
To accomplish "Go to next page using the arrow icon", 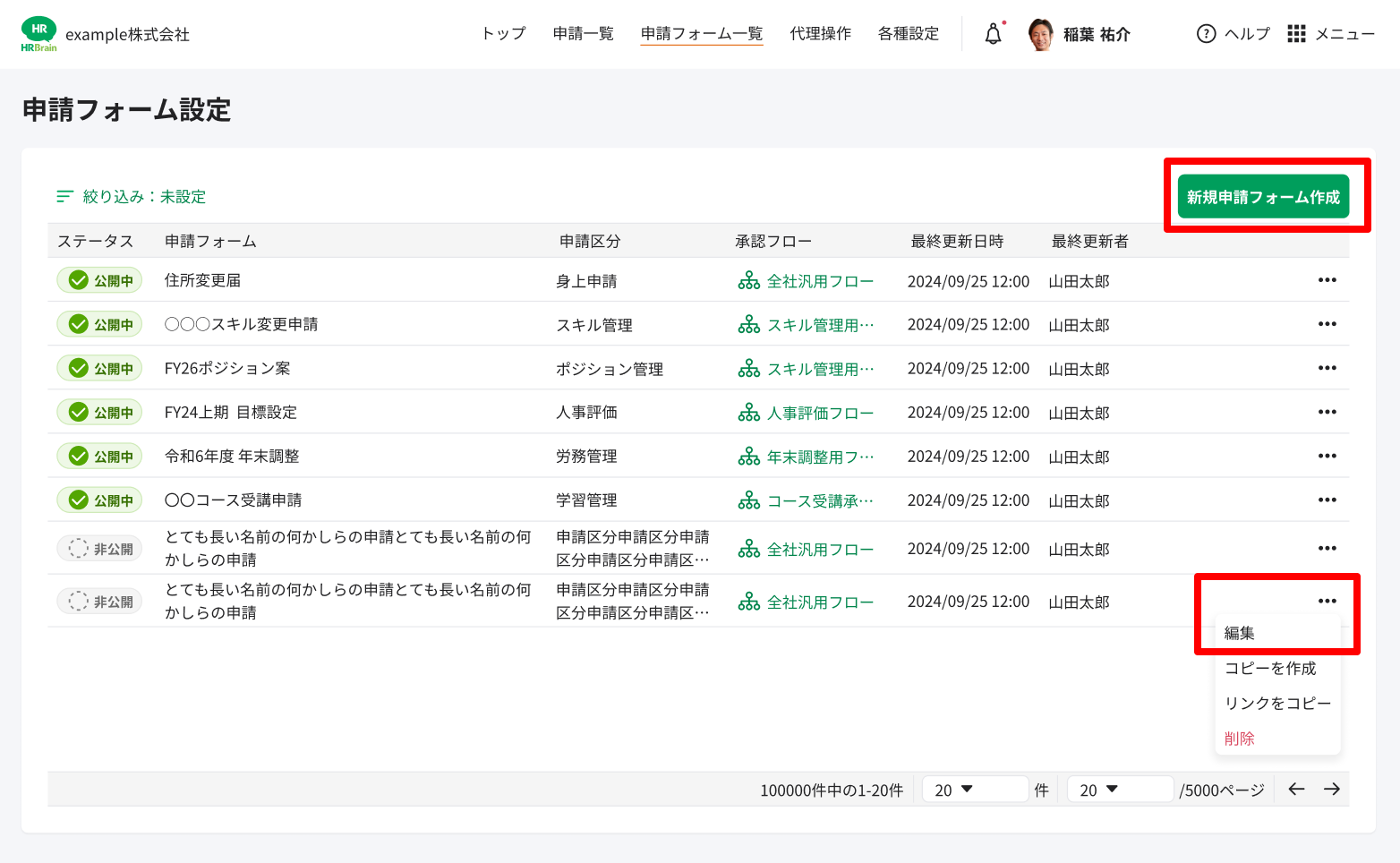I will (1333, 789).
